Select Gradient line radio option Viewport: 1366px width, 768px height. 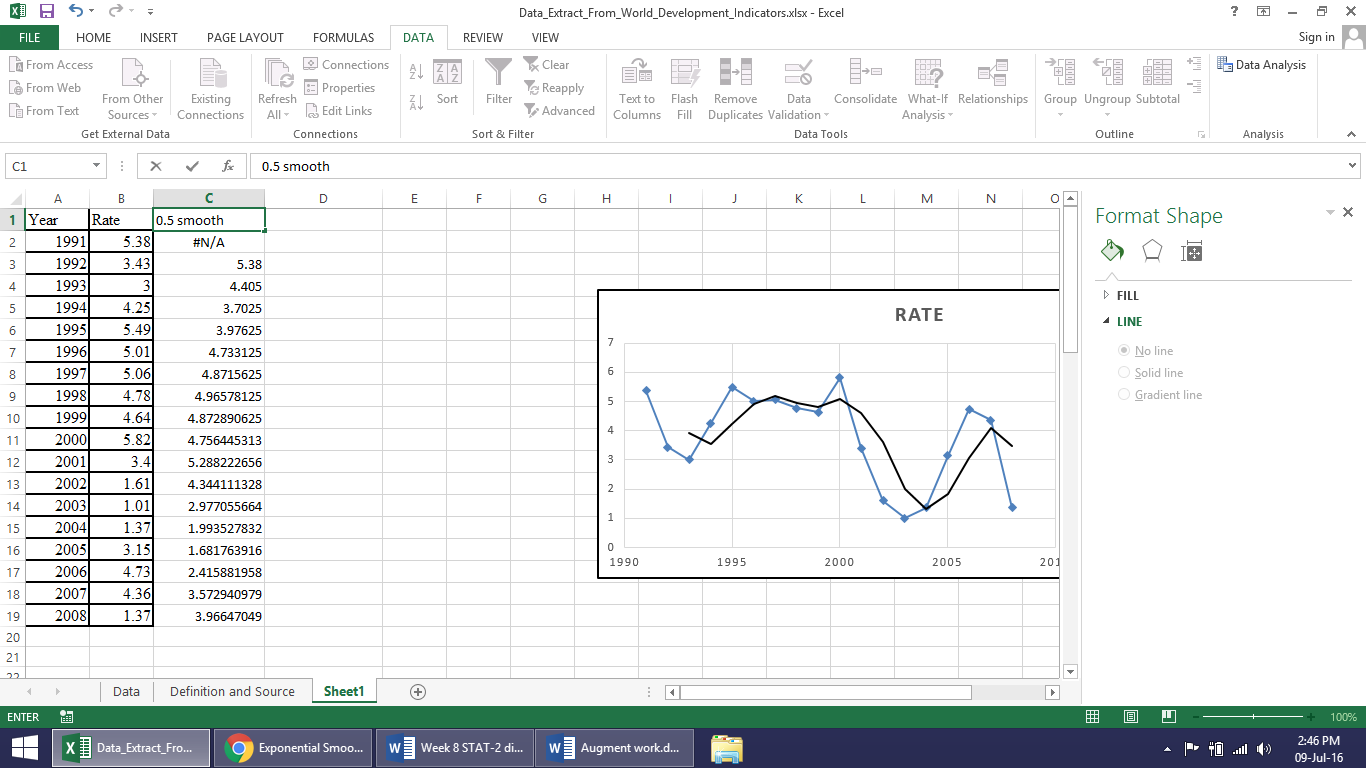pos(1124,395)
